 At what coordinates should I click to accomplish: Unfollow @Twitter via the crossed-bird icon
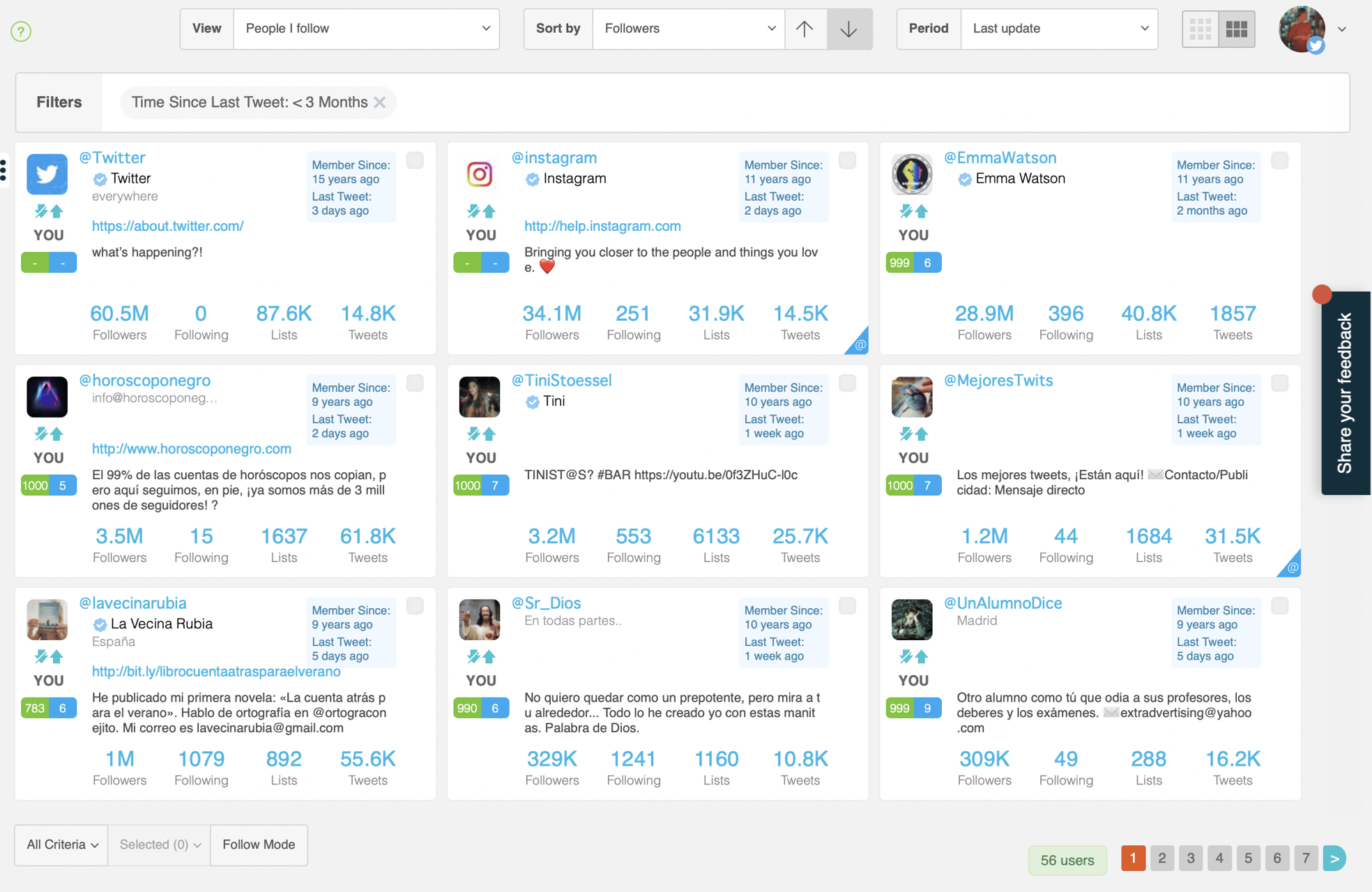[x=40, y=211]
